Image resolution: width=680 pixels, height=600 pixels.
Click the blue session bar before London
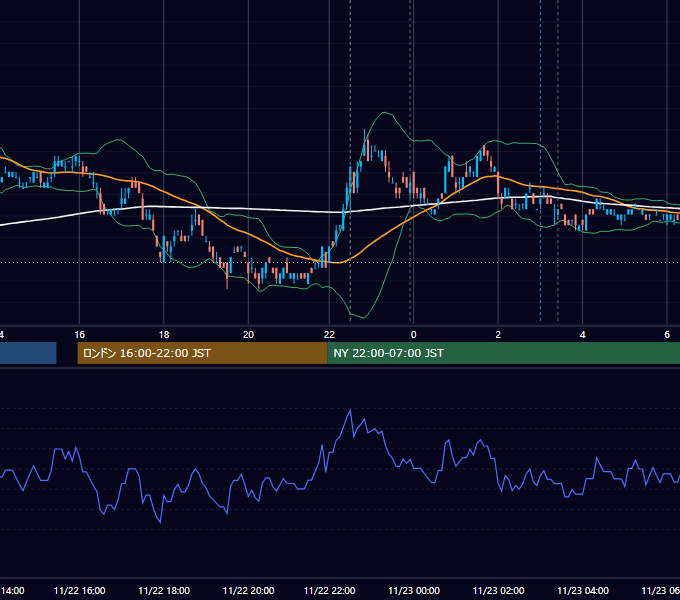(28, 353)
